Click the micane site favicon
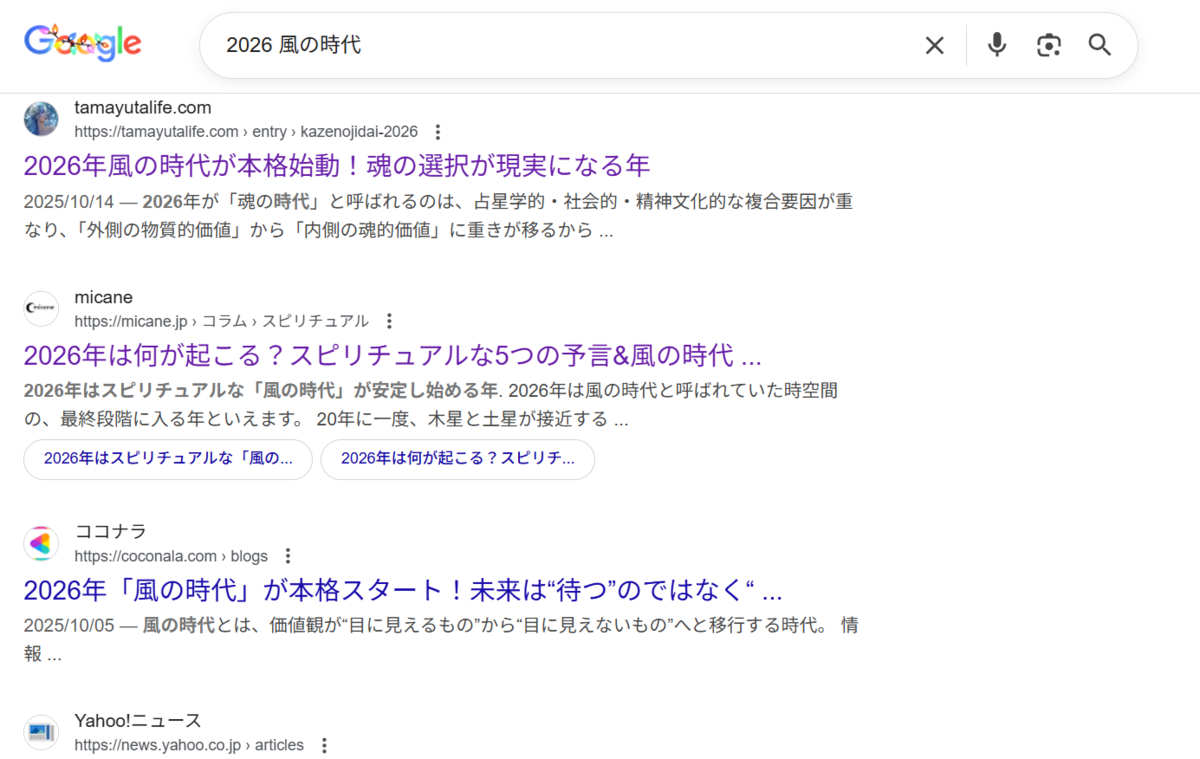This screenshot has height=759, width=1200. click(x=41, y=308)
